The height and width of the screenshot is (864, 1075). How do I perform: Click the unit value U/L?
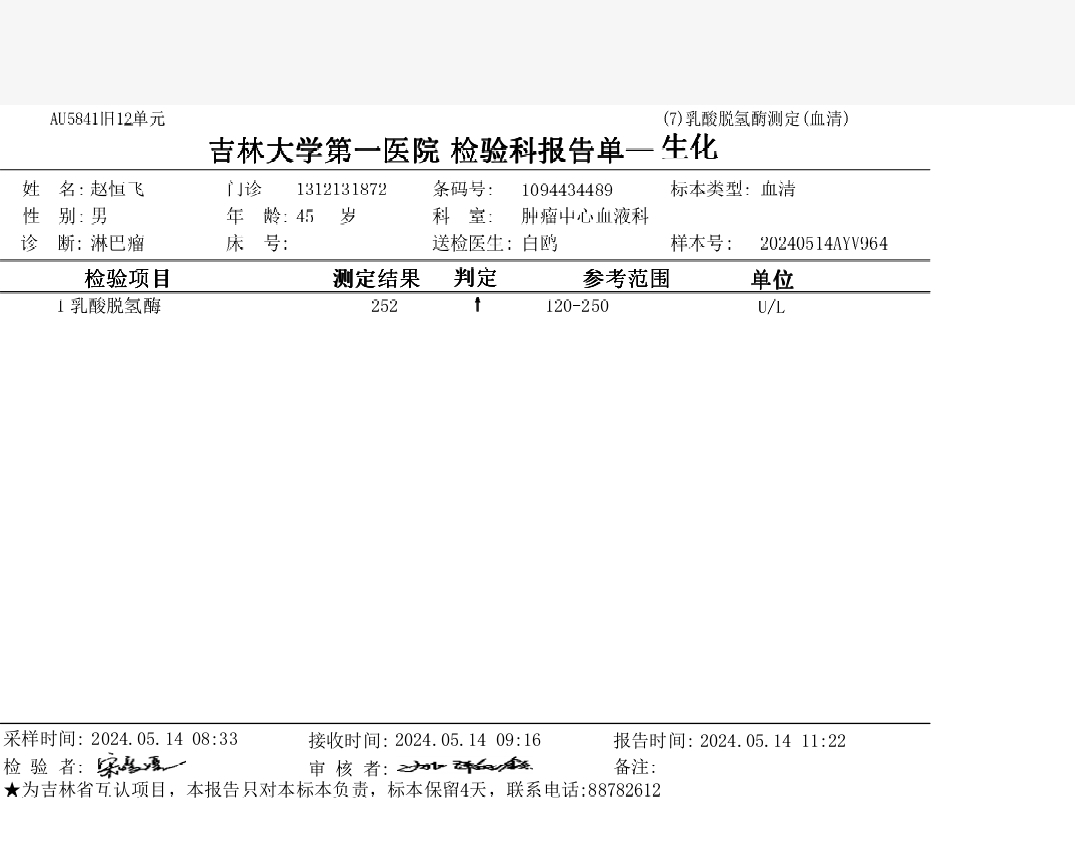(771, 307)
